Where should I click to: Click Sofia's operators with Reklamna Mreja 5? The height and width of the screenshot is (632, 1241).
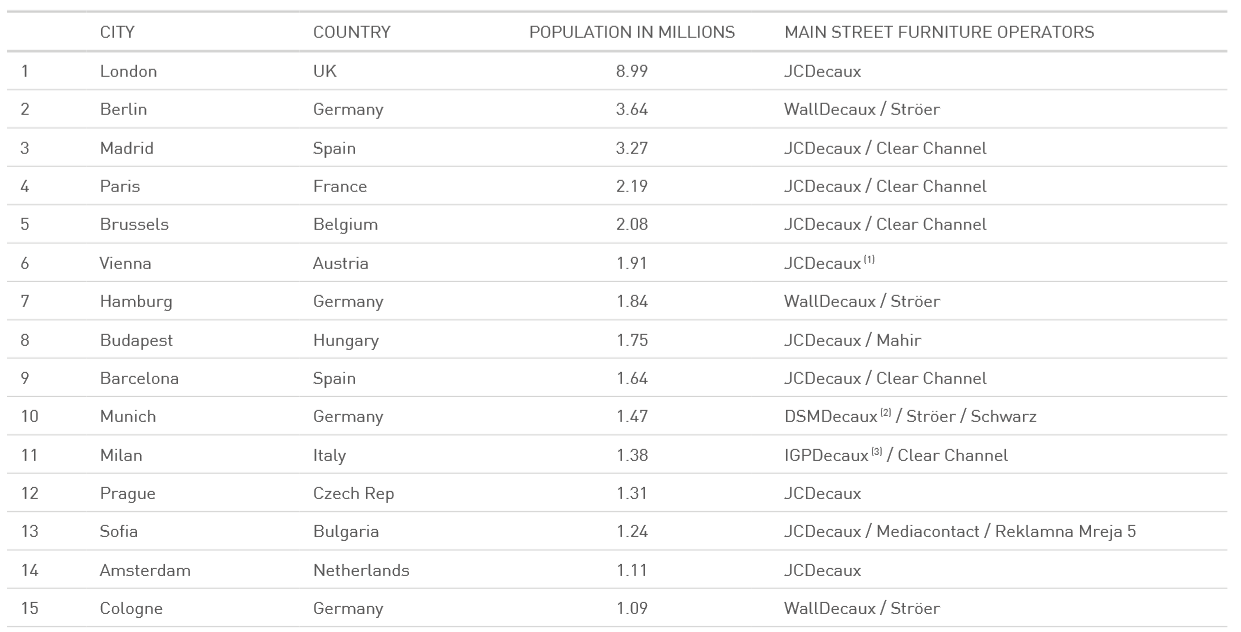coord(960,531)
